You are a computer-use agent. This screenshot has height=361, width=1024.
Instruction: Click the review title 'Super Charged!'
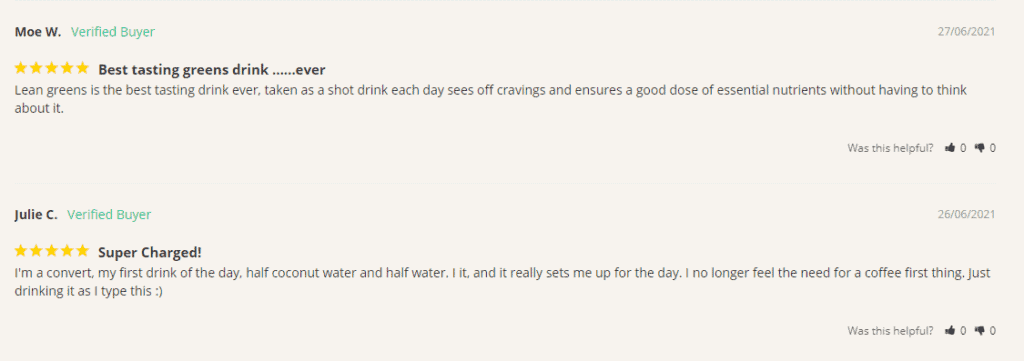tap(150, 253)
